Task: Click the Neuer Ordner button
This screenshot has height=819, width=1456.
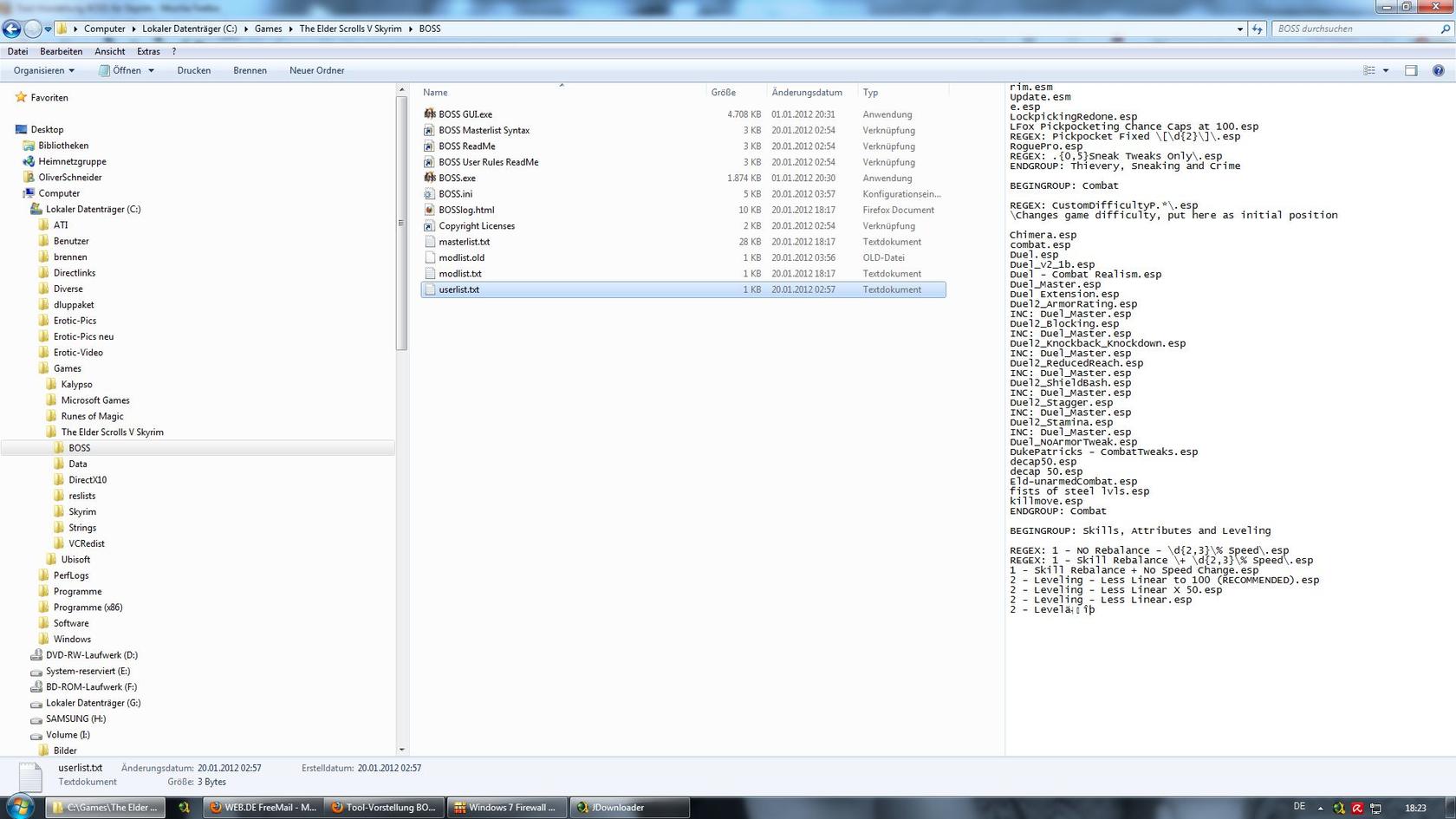Action: 316,70
